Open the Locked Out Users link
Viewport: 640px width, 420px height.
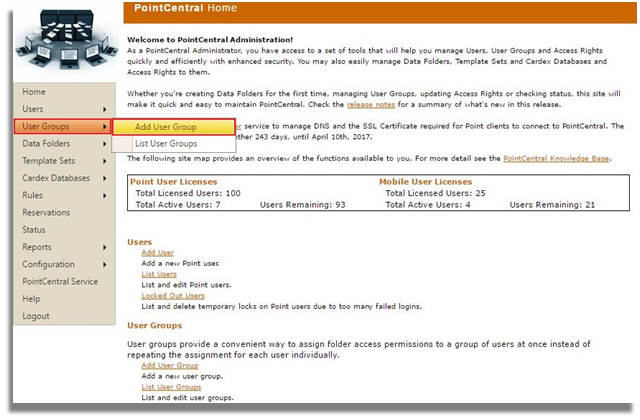(173, 296)
